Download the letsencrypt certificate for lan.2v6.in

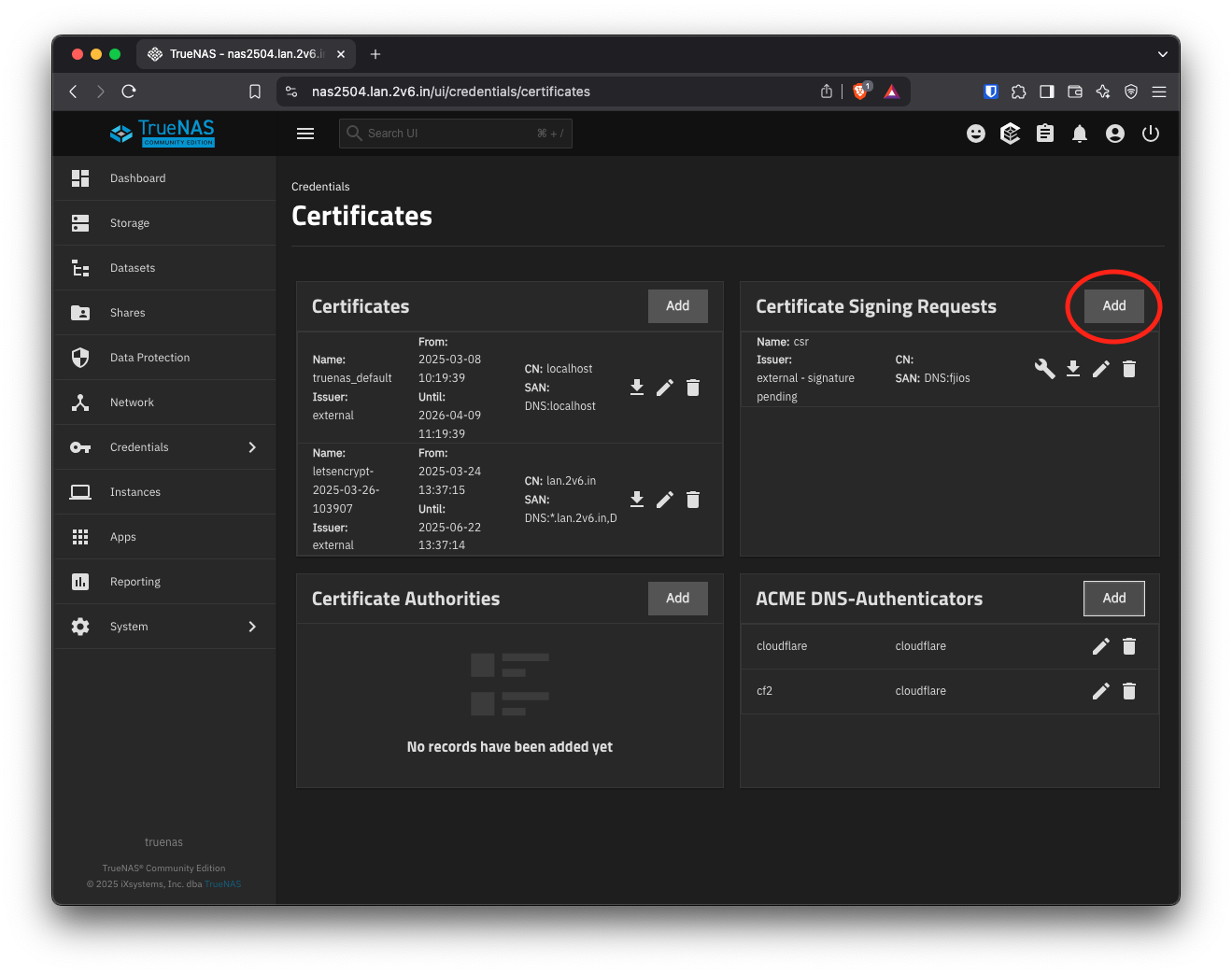tap(637, 500)
